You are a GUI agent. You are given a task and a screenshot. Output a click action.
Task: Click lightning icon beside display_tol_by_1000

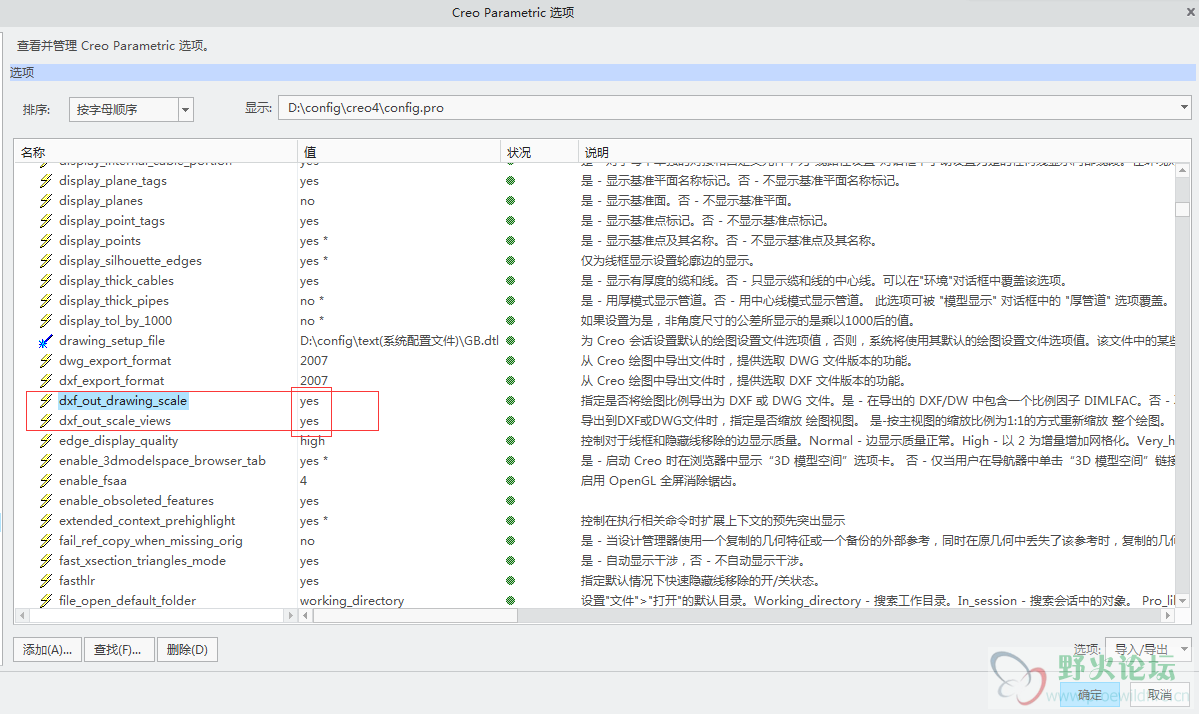[46, 321]
